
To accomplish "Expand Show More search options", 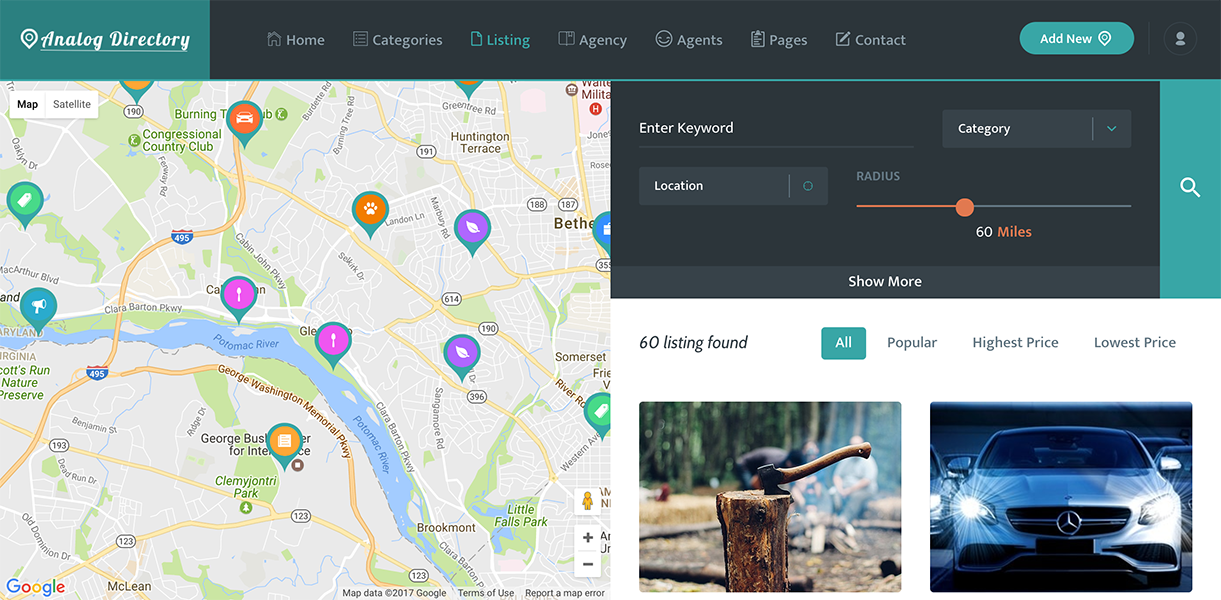I will (x=885, y=282).
